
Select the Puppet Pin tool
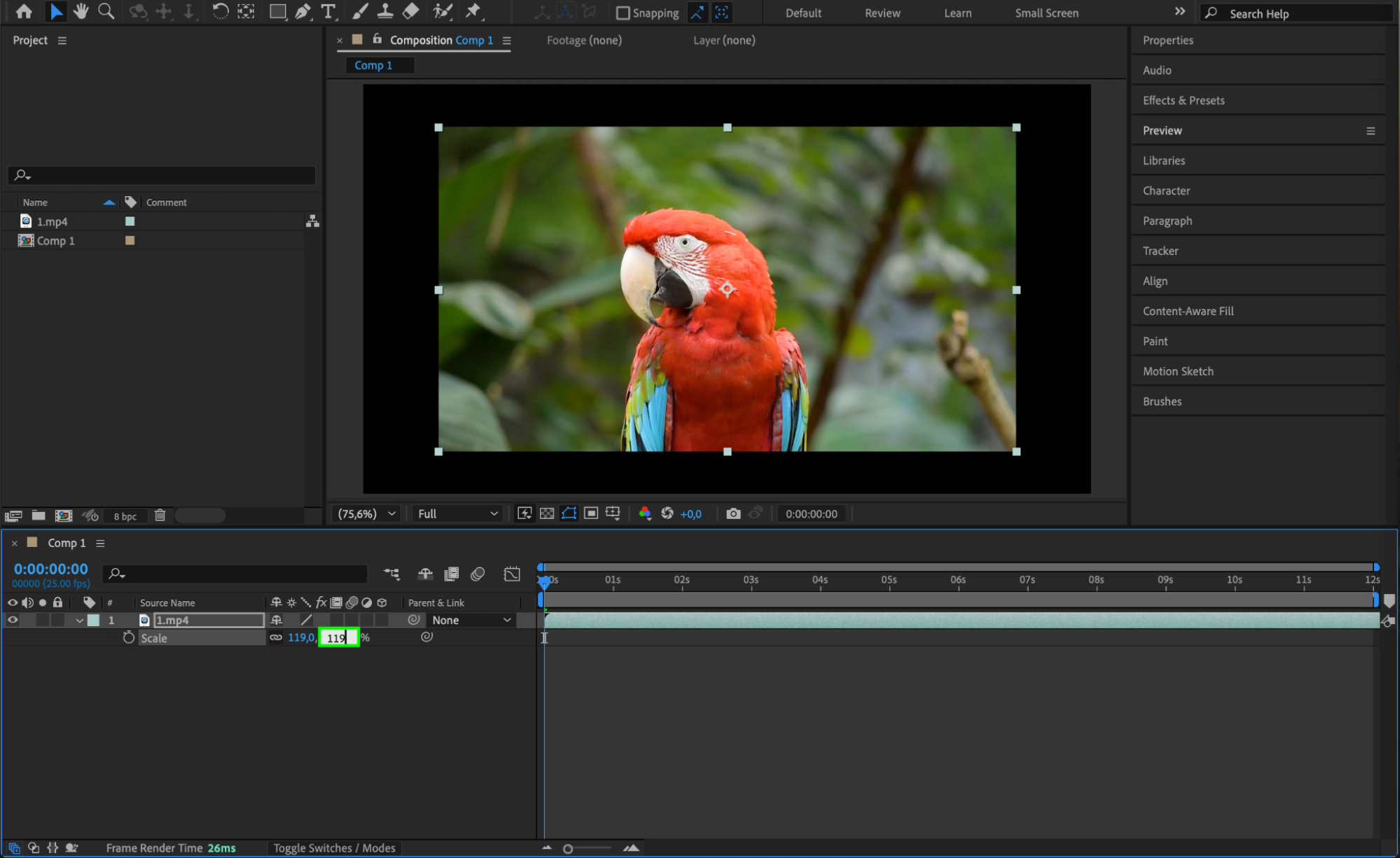[473, 11]
